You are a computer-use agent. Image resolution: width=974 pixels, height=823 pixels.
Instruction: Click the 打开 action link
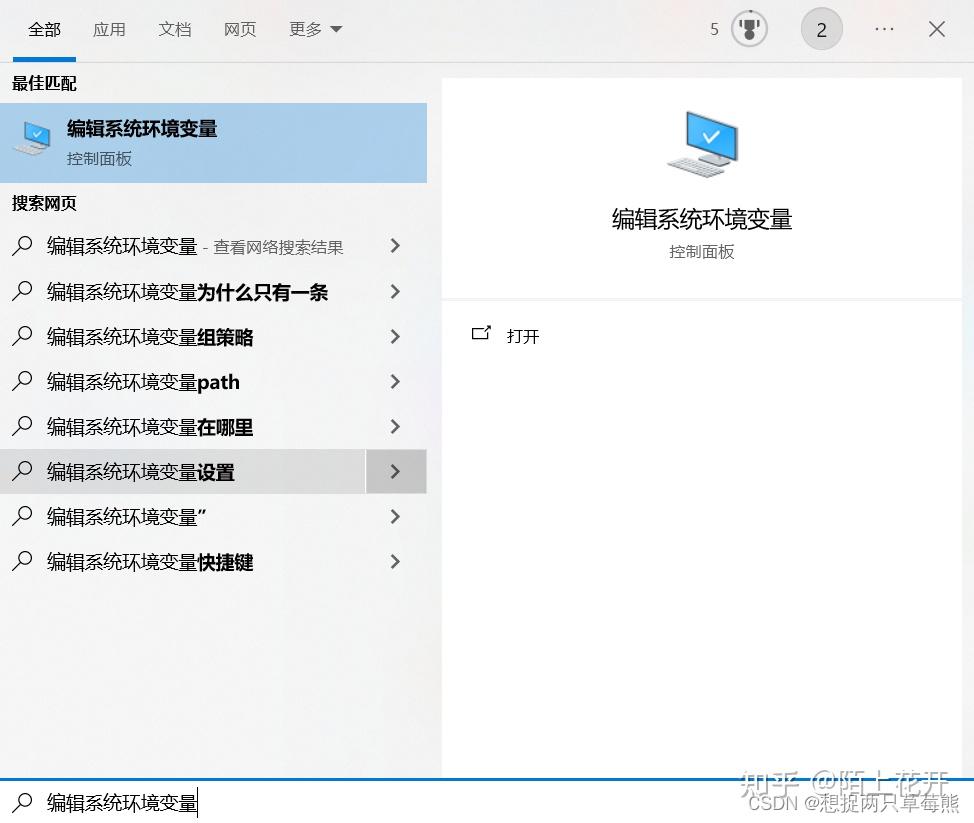click(x=524, y=335)
